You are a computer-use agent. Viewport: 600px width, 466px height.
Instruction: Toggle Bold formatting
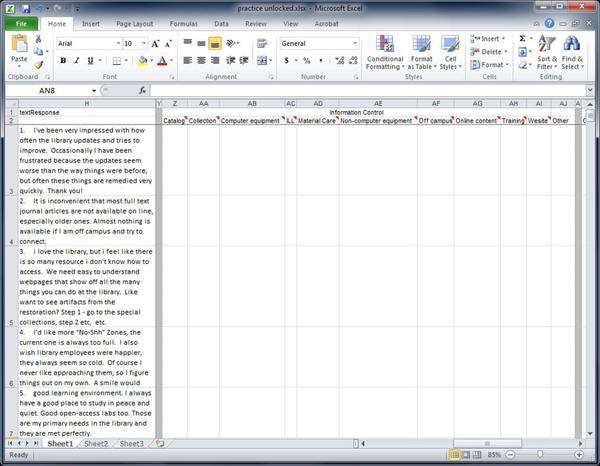coord(63,61)
